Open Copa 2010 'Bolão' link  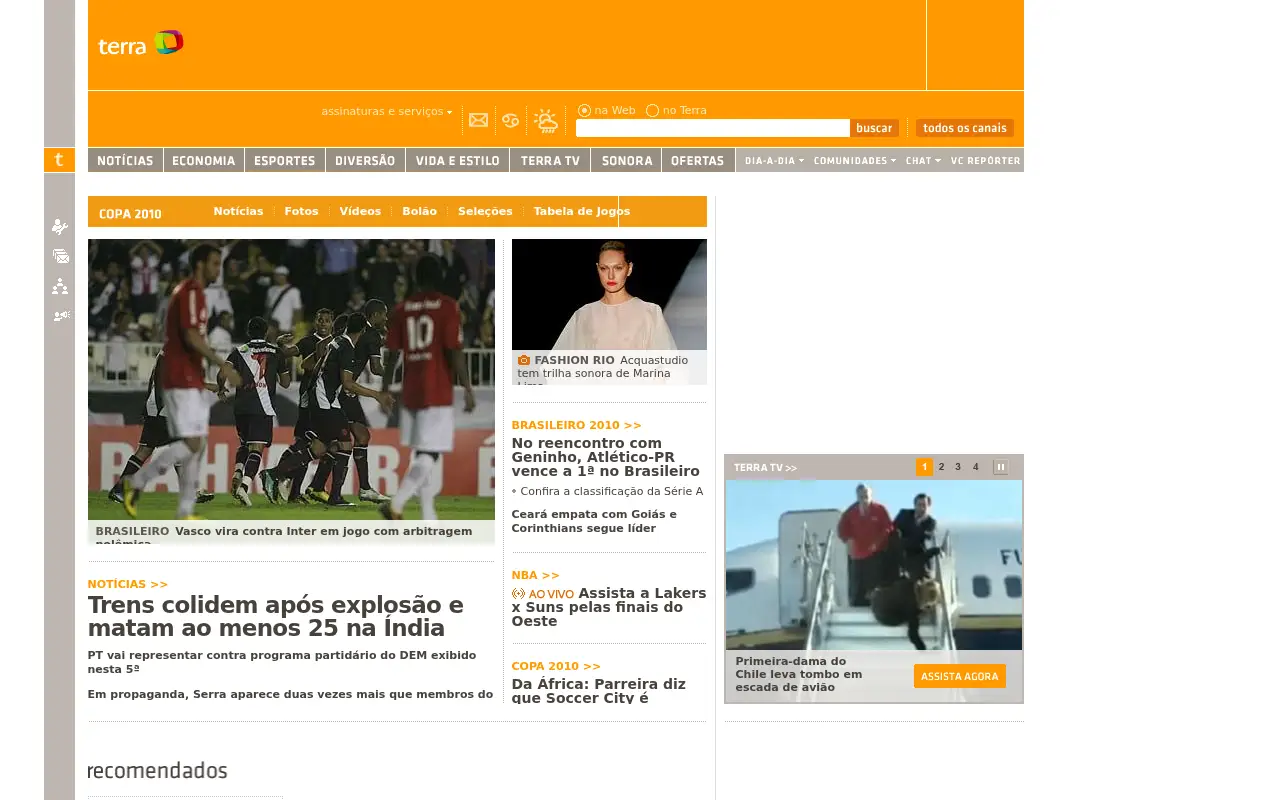[x=420, y=211]
